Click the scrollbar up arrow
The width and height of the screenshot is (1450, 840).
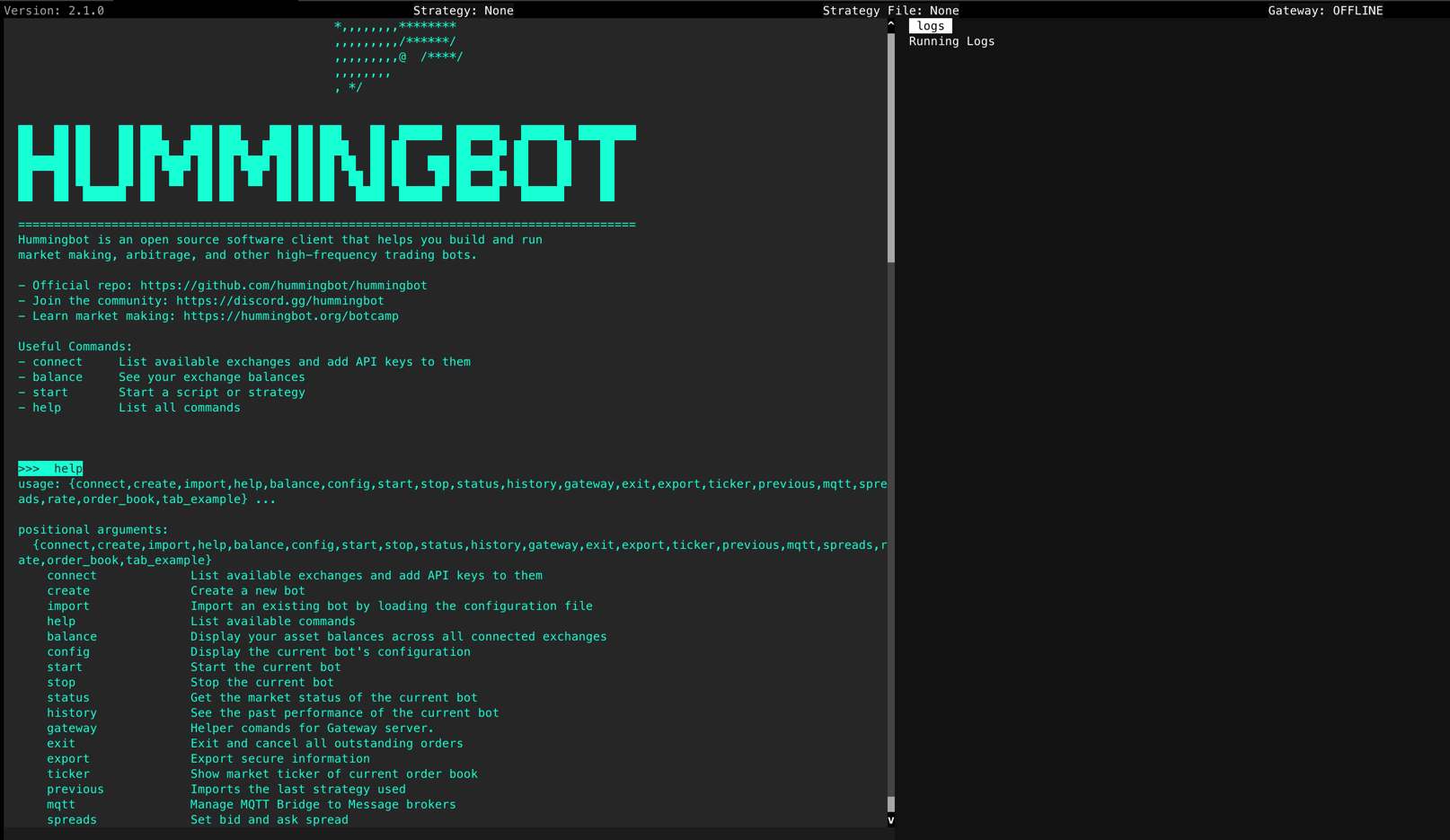pos(891,25)
